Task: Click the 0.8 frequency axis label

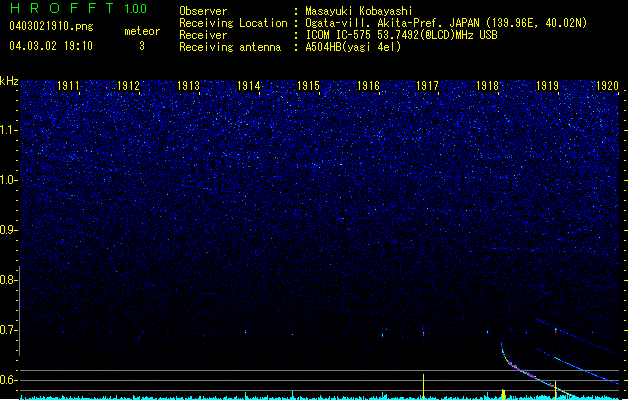Action: [8, 280]
